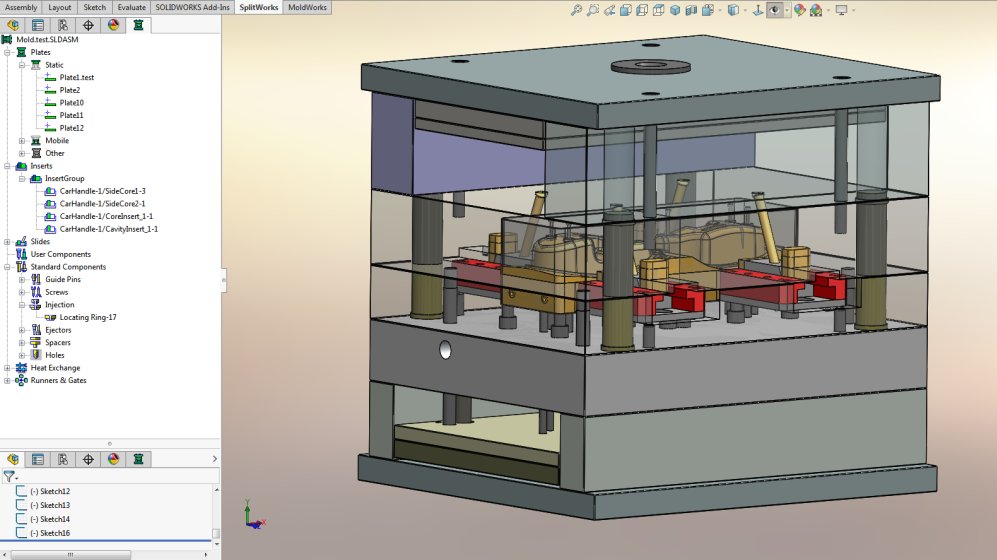Open the MoldWorks manager tab in upper panel

[x=138, y=25]
